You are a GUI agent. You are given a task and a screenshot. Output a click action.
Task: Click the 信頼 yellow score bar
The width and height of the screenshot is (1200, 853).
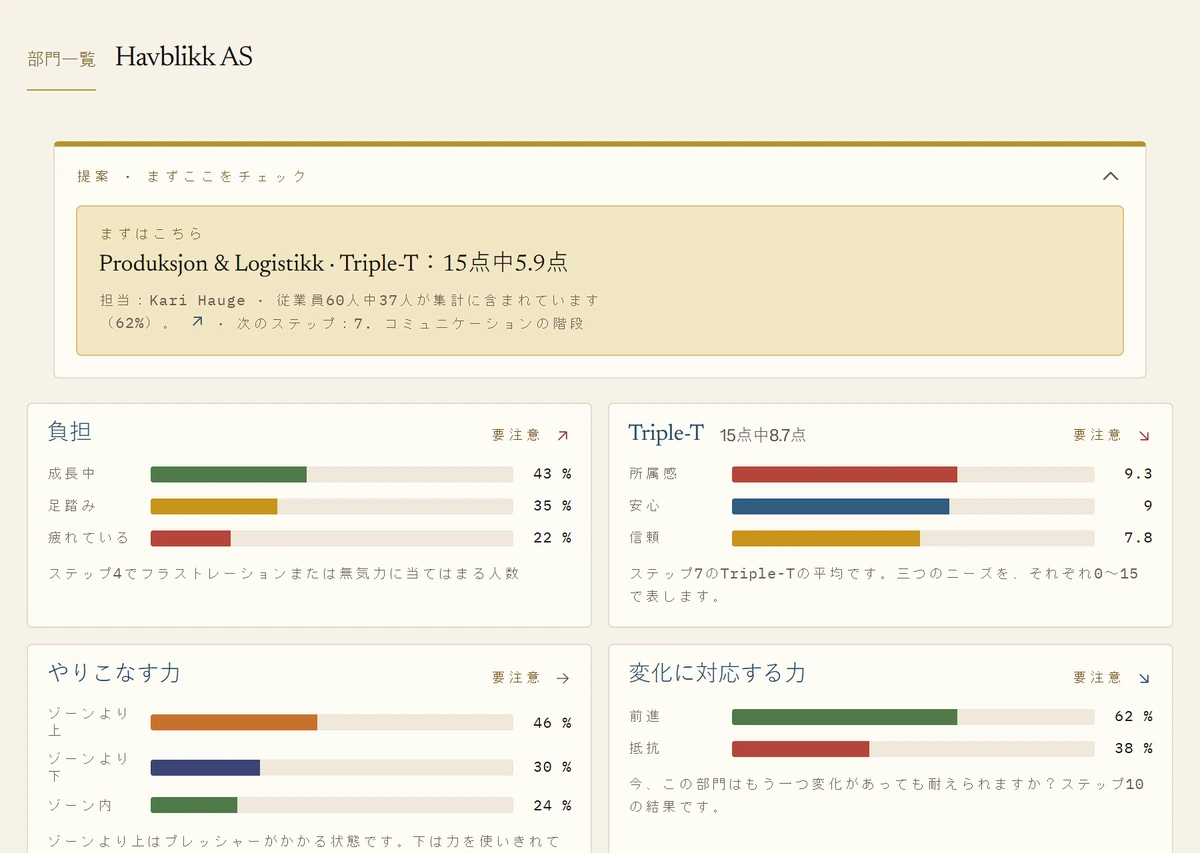pyautogui.click(x=826, y=538)
